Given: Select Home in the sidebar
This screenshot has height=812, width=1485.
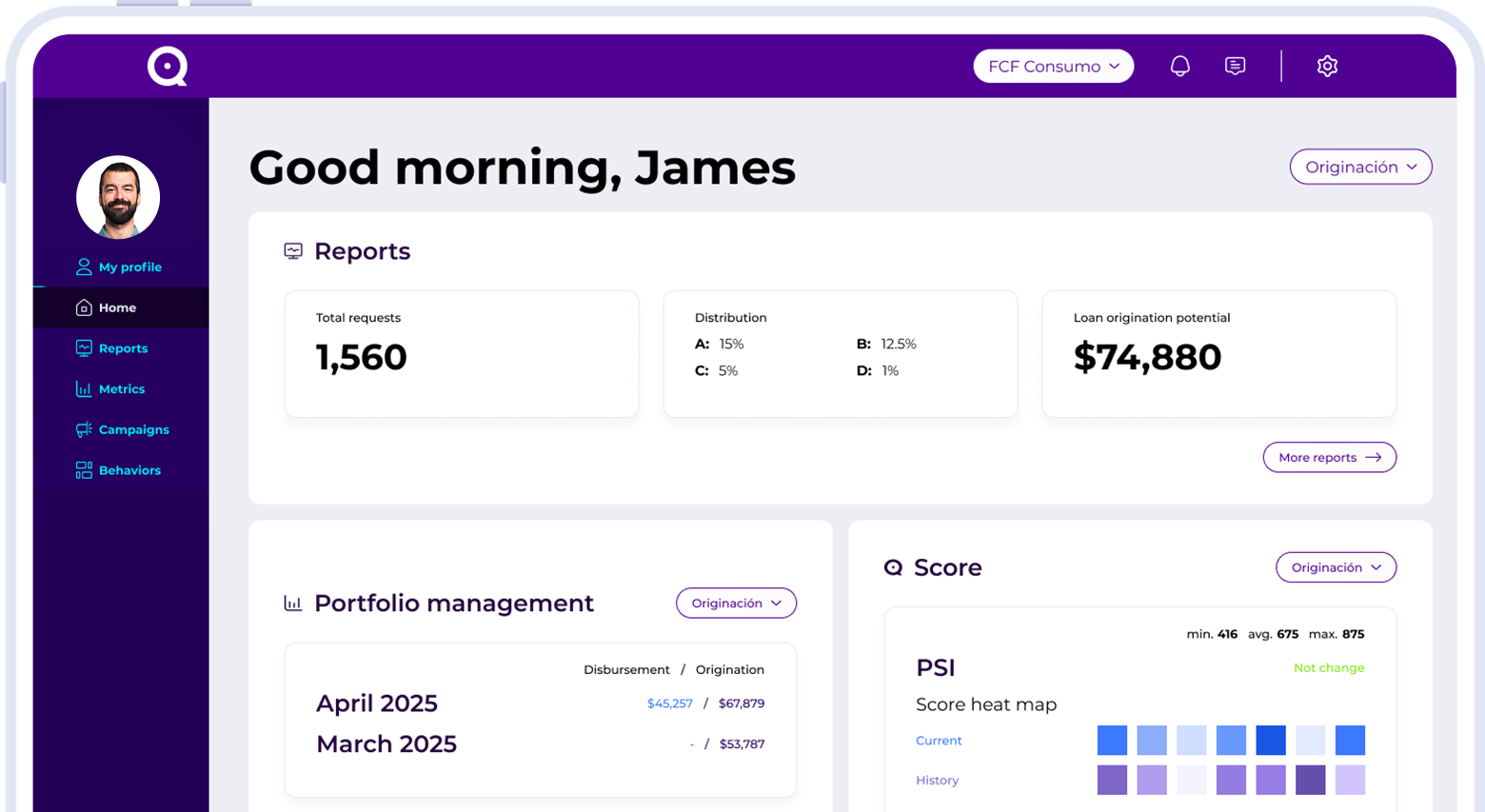Looking at the screenshot, I should click(x=121, y=307).
